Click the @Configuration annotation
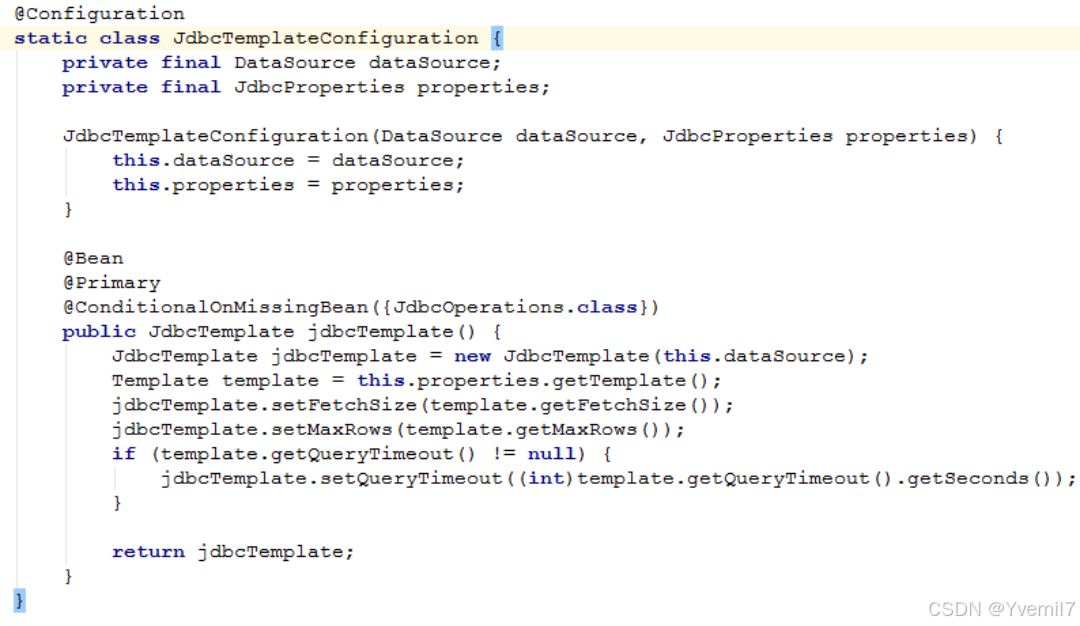The height and width of the screenshot is (626, 1080). pyautogui.click(x=99, y=14)
